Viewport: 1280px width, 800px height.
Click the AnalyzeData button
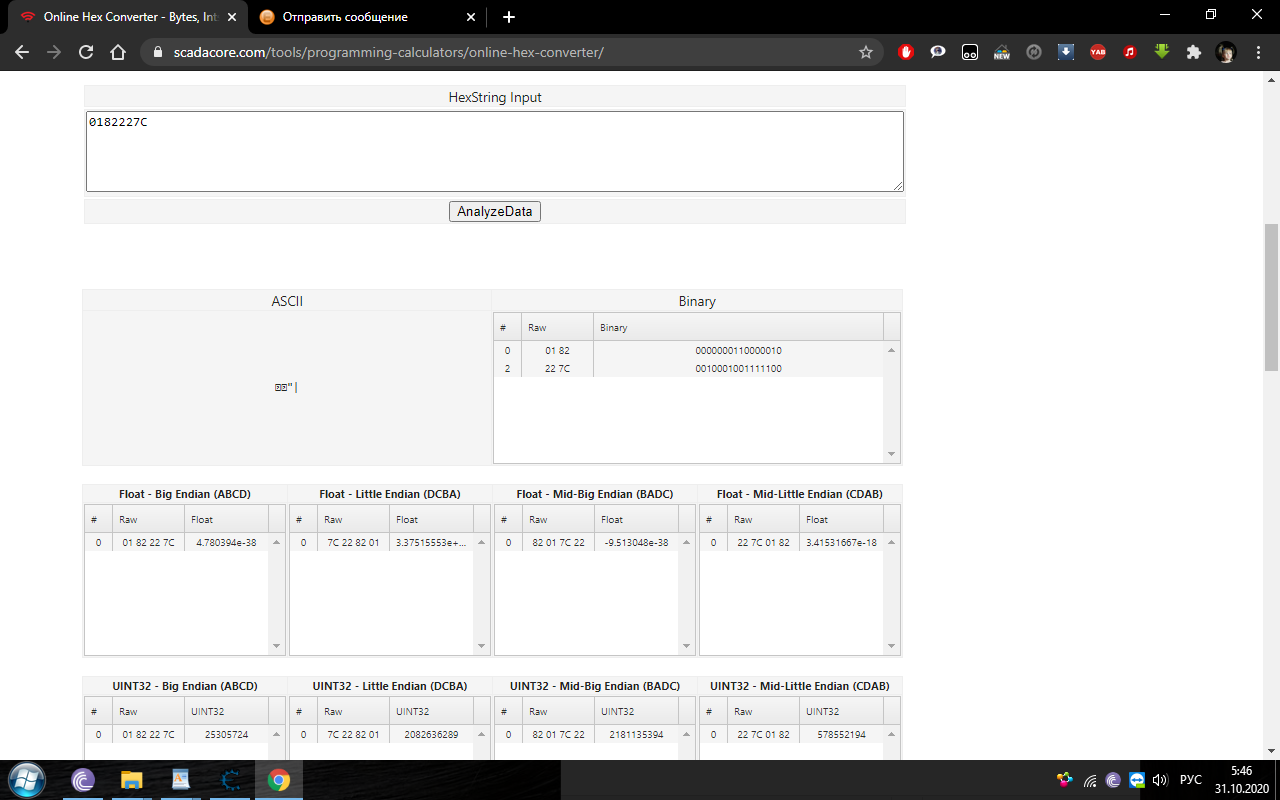pyautogui.click(x=495, y=211)
